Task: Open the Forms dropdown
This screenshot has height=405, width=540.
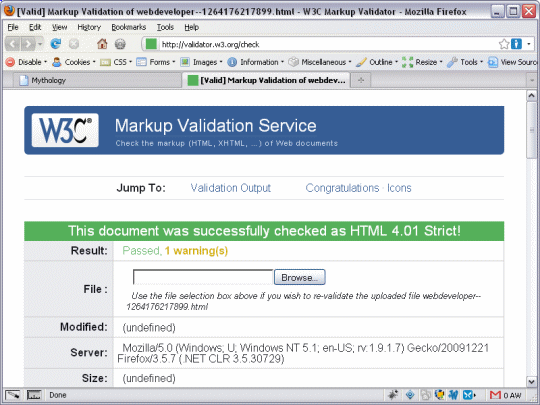Action: coord(156,62)
